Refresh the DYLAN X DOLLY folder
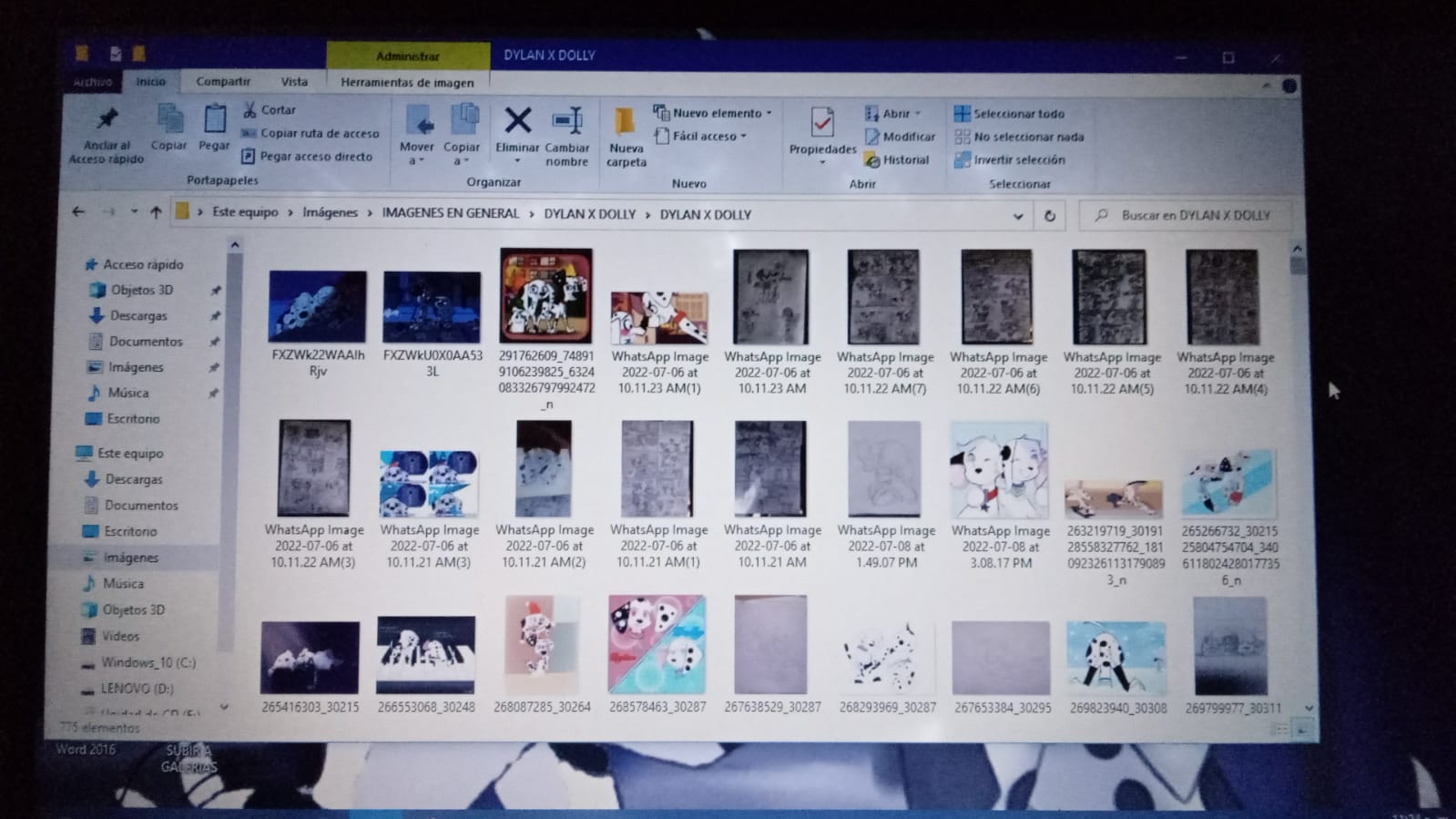This screenshot has height=819, width=1456. tap(1050, 216)
